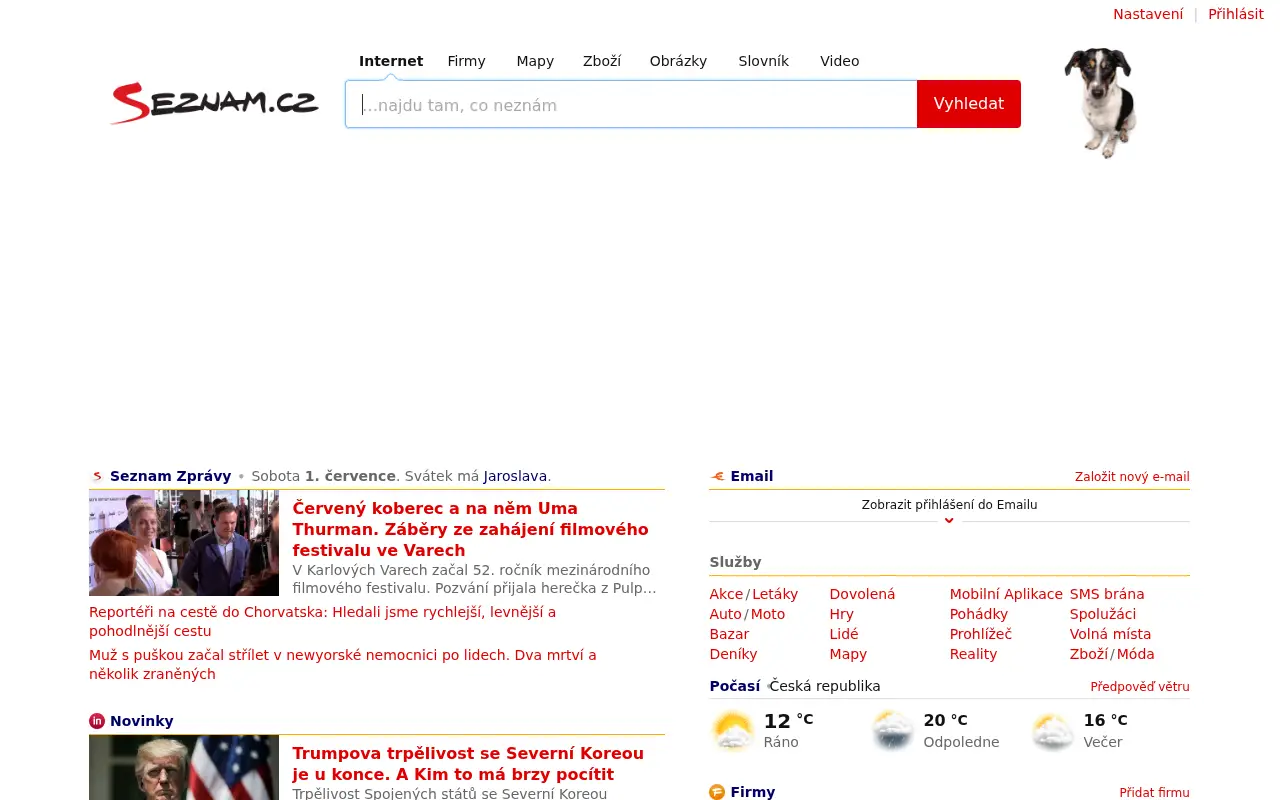The image size is (1280, 800).
Task: Open the Video search tab
Action: pyautogui.click(x=840, y=61)
